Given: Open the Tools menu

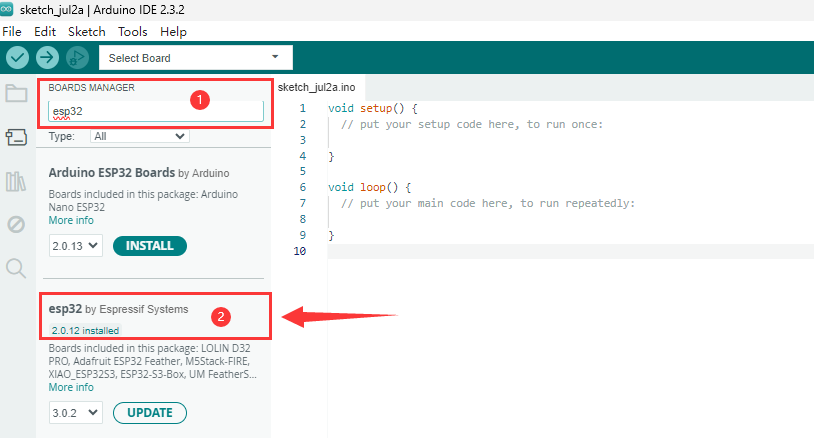Looking at the screenshot, I should click(132, 32).
